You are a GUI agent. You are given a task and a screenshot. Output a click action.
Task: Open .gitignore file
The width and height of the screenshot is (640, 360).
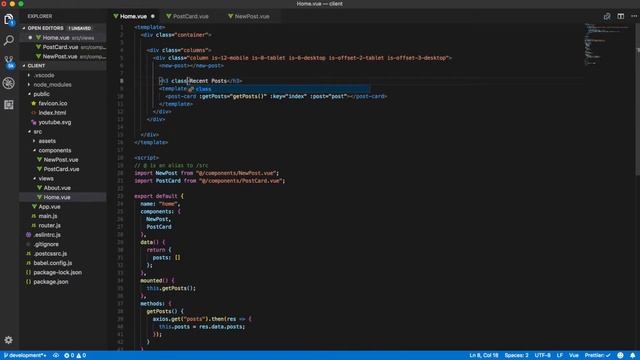point(63,244)
